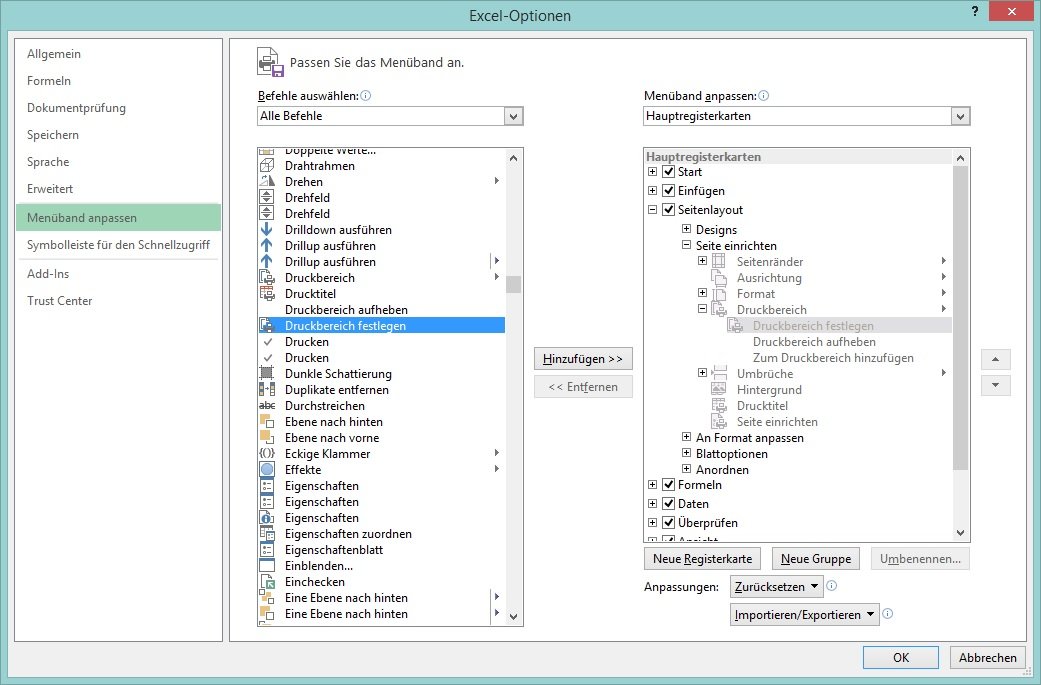Click the Drehen command icon
The height and width of the screenshot is (685, 1041).
267,182
